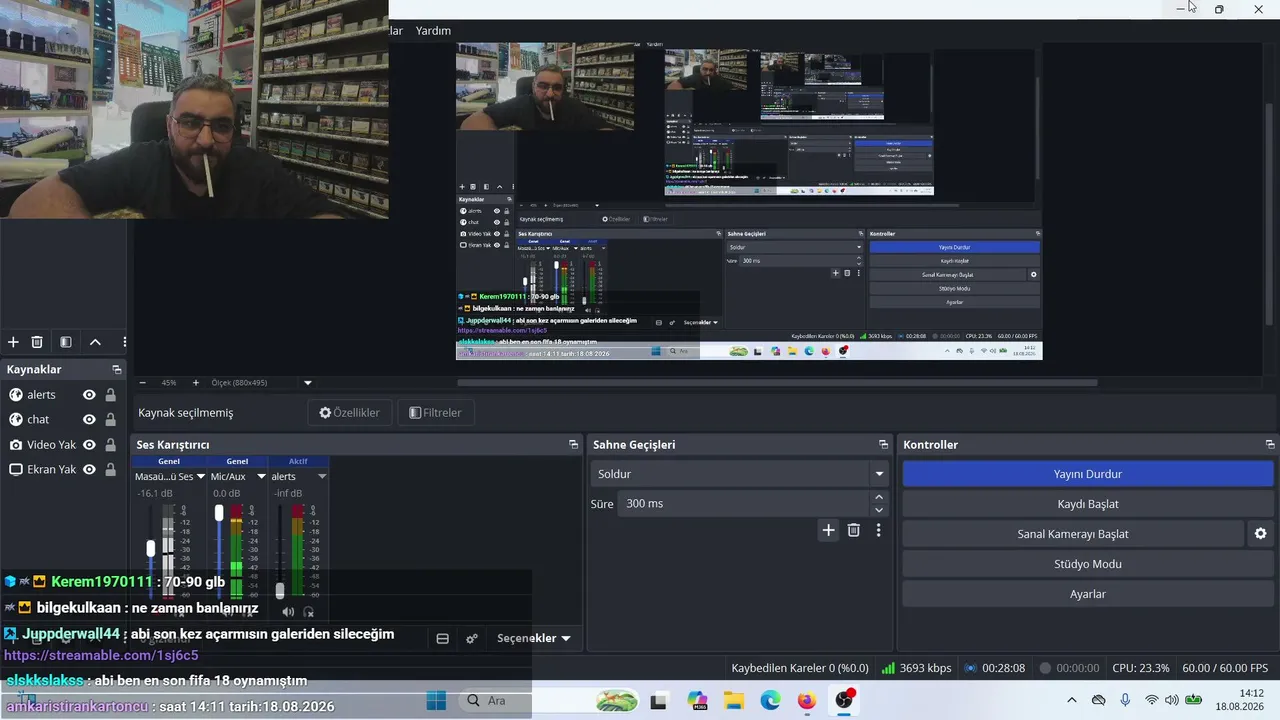Undock the Kontroller panel
The width and height of the screenshot is (1280, 720).
pyautogui.click(x=1270, y=445)
